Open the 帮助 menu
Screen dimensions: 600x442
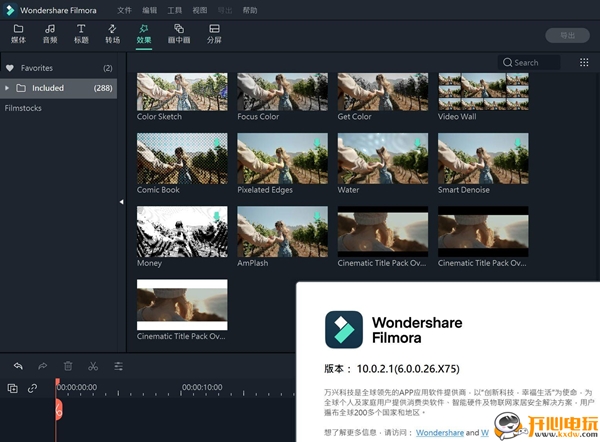250,10
